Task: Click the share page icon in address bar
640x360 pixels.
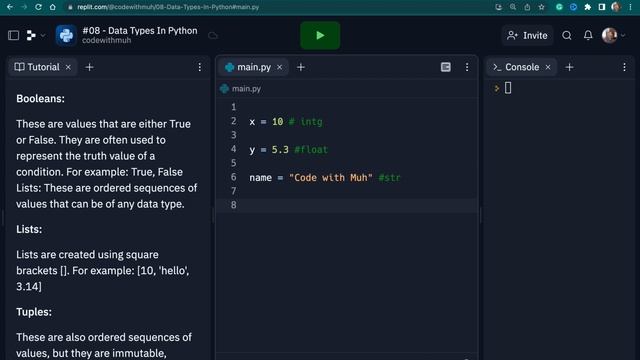Action: click(x=527, y=7)
